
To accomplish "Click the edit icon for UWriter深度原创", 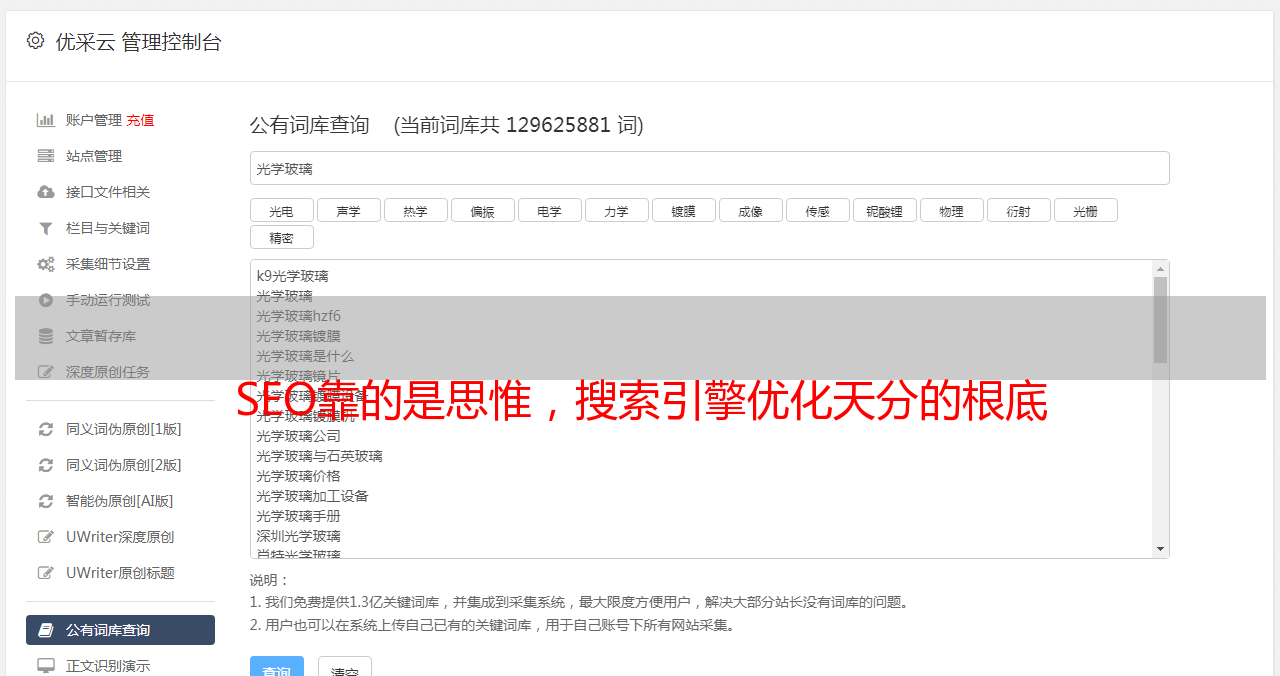I will point(46,537).
